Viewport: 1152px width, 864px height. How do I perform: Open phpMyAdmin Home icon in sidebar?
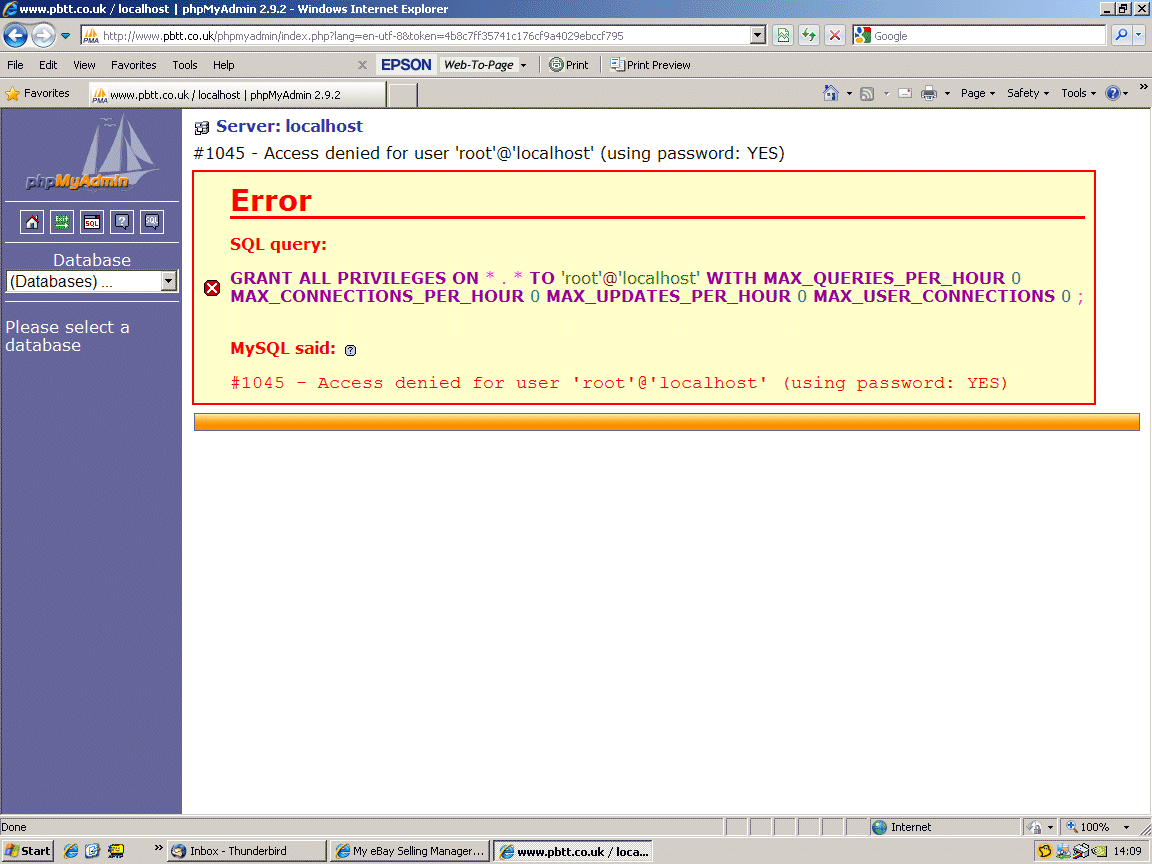pos(32,222)
